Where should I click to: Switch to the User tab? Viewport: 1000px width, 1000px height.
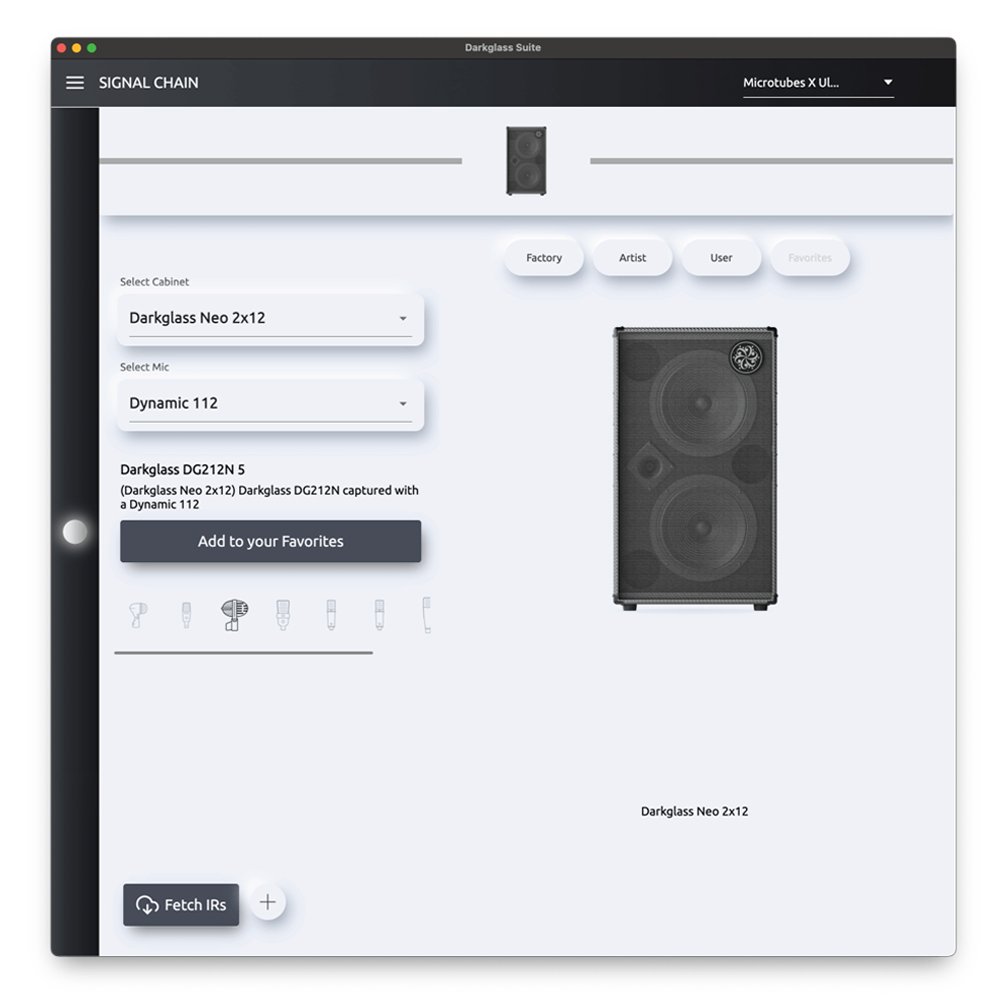721,258
